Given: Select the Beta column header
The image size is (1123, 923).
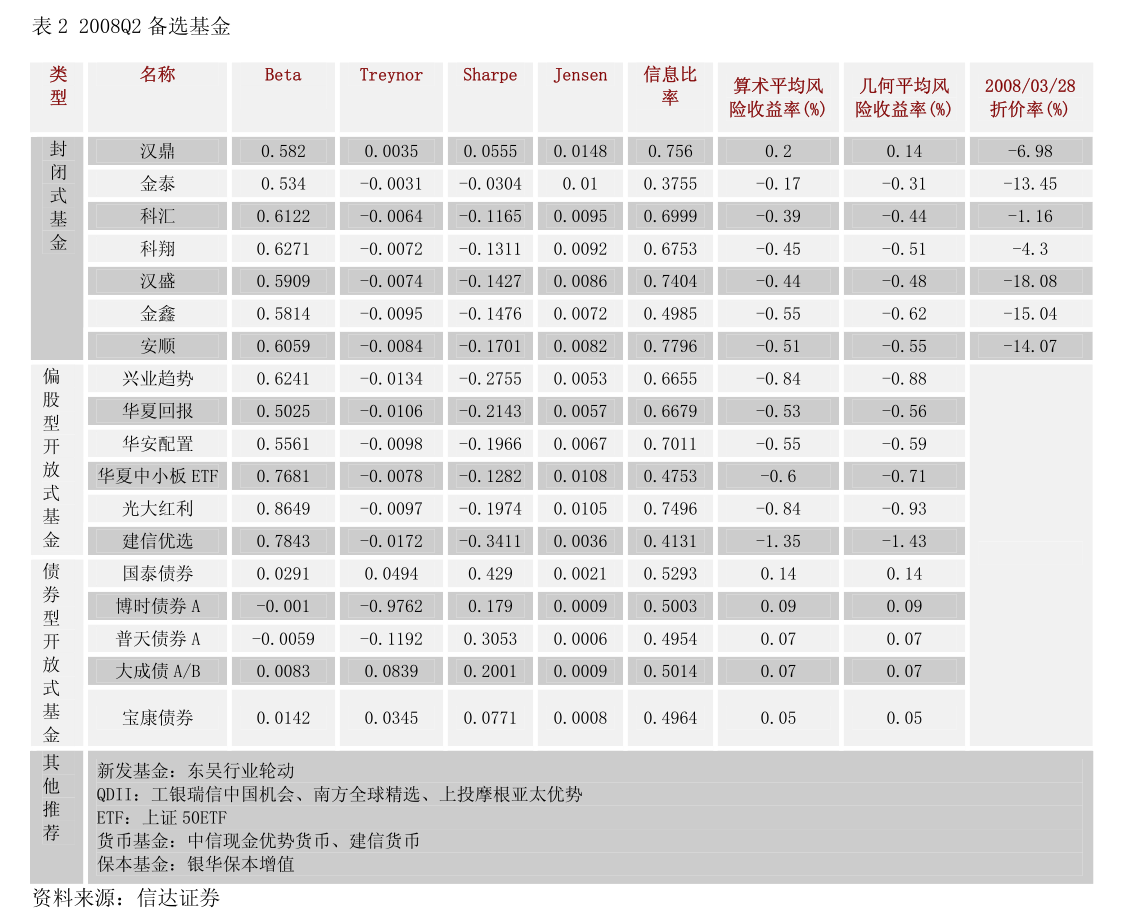Looking at the screenshot, I should (283, 74).
